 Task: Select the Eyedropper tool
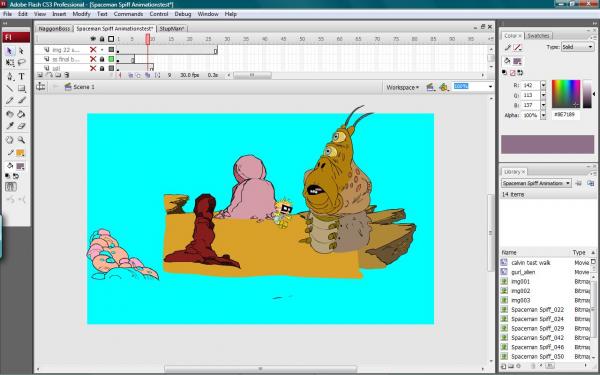pyautogui.click(x=10, y=126)
